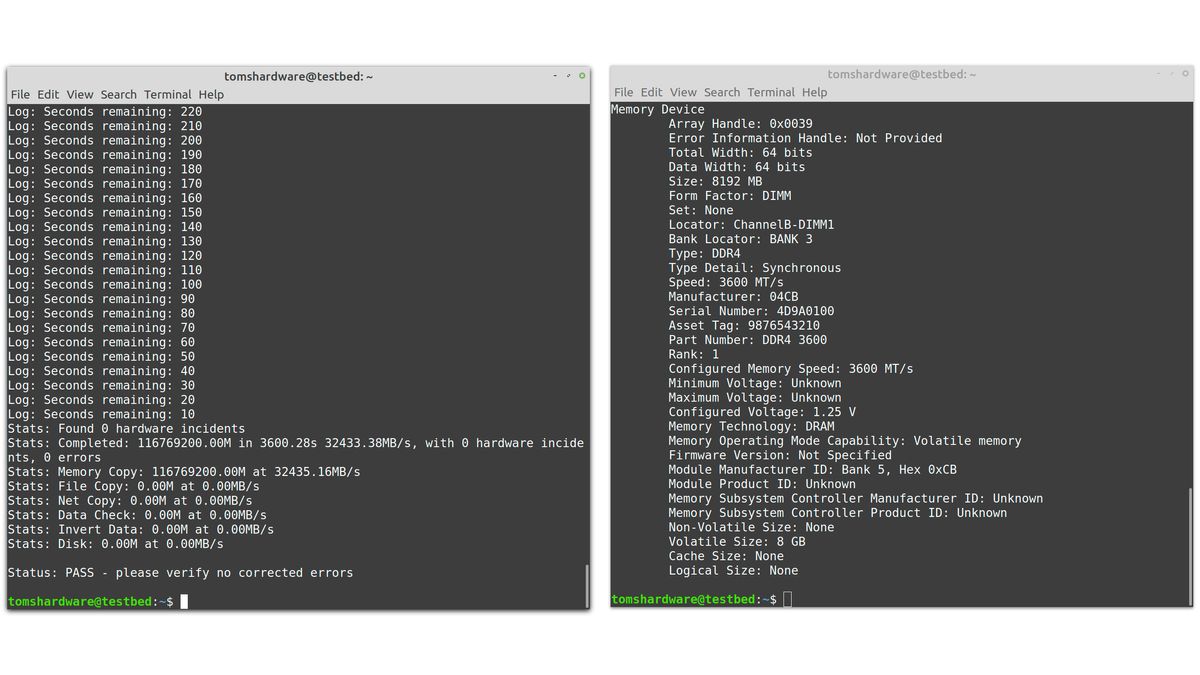The height and width of the screenshot is (675, 1200).
Task: Click 'Log: Seconds remaining: 220' line
Action: coord(105,112)
